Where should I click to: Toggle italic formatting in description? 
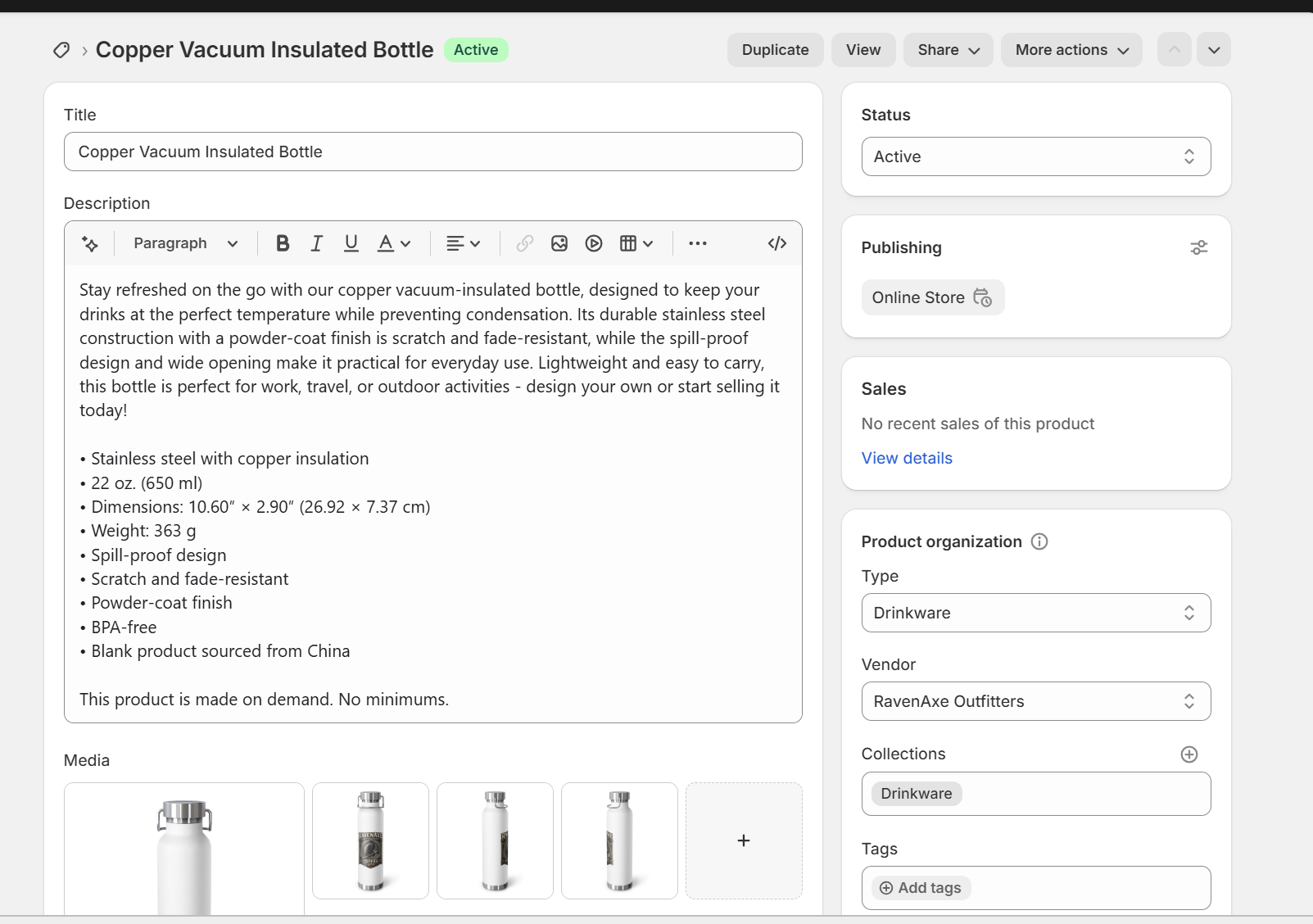[317, 243]
